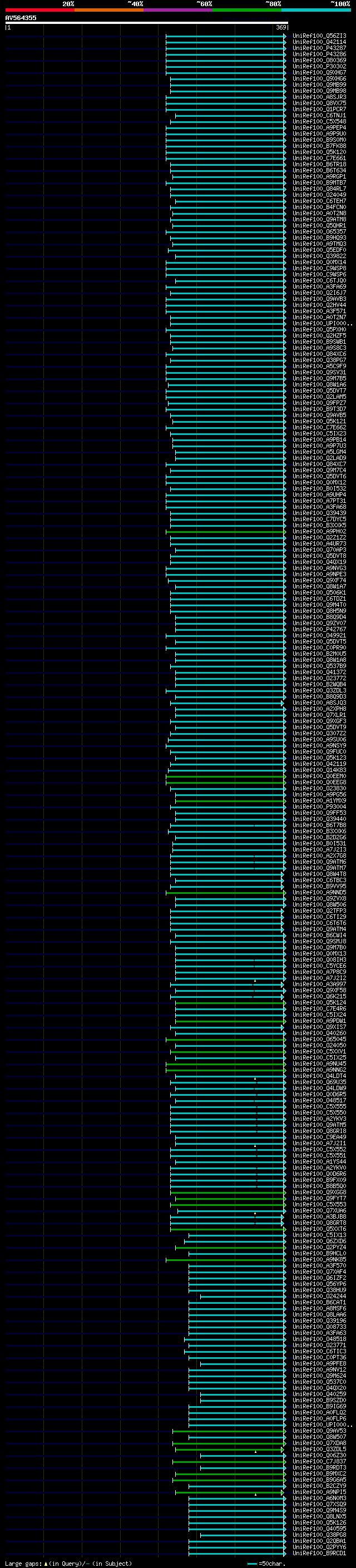The width and height of the screenshot is (356, 1568).
Task: Choose the UniRef100_A8SJR3 hit
Action: pyautogui.click(x=319, y=97)
